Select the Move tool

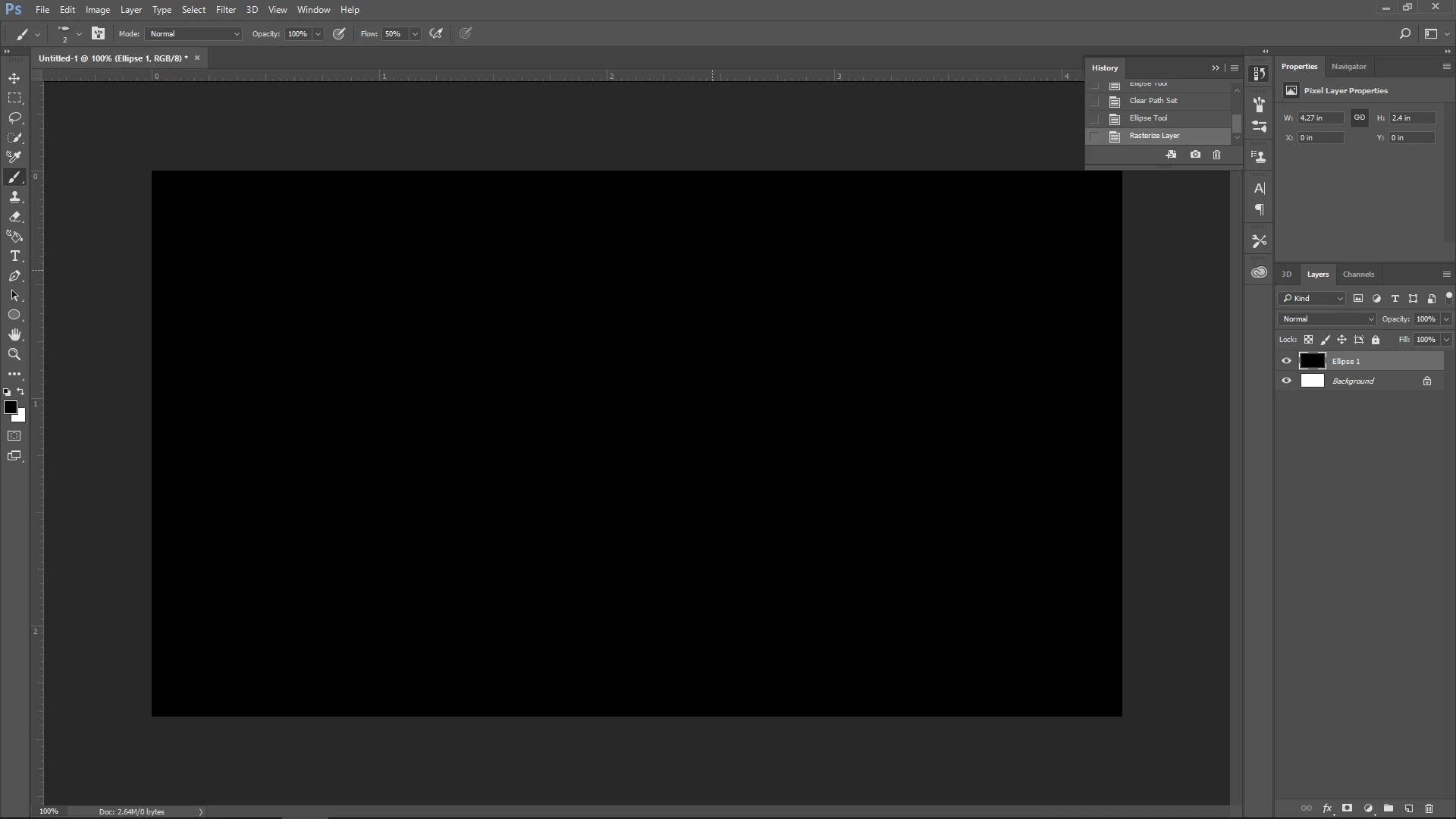point(14,78)
